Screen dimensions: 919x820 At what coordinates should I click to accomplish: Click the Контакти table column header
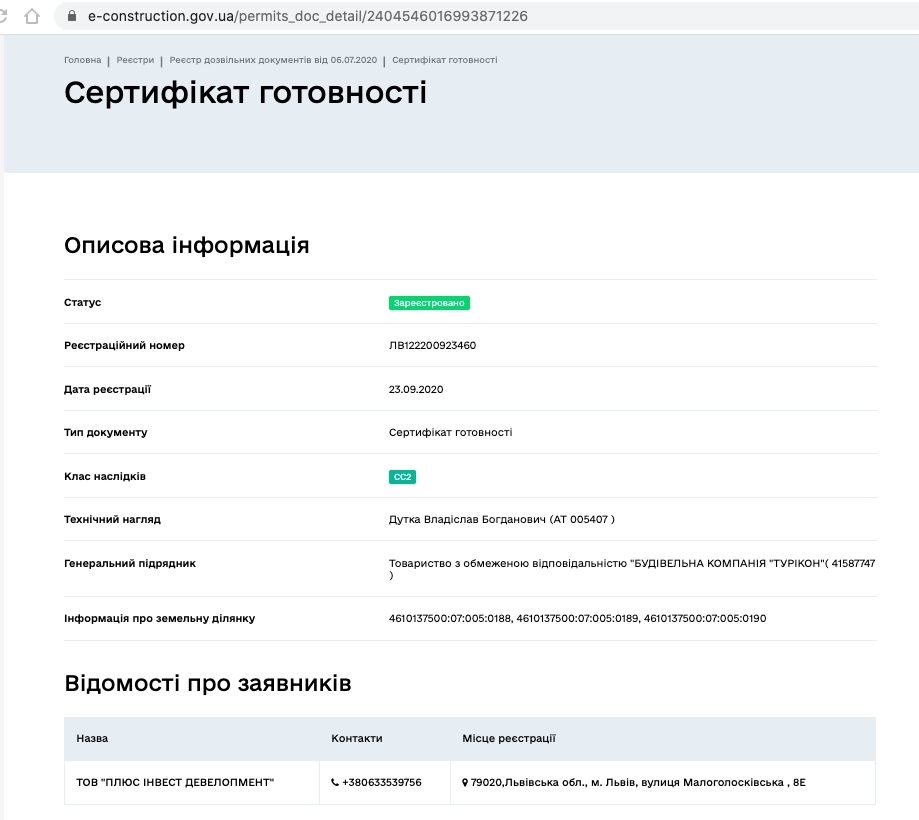click(x=357, y=739)
